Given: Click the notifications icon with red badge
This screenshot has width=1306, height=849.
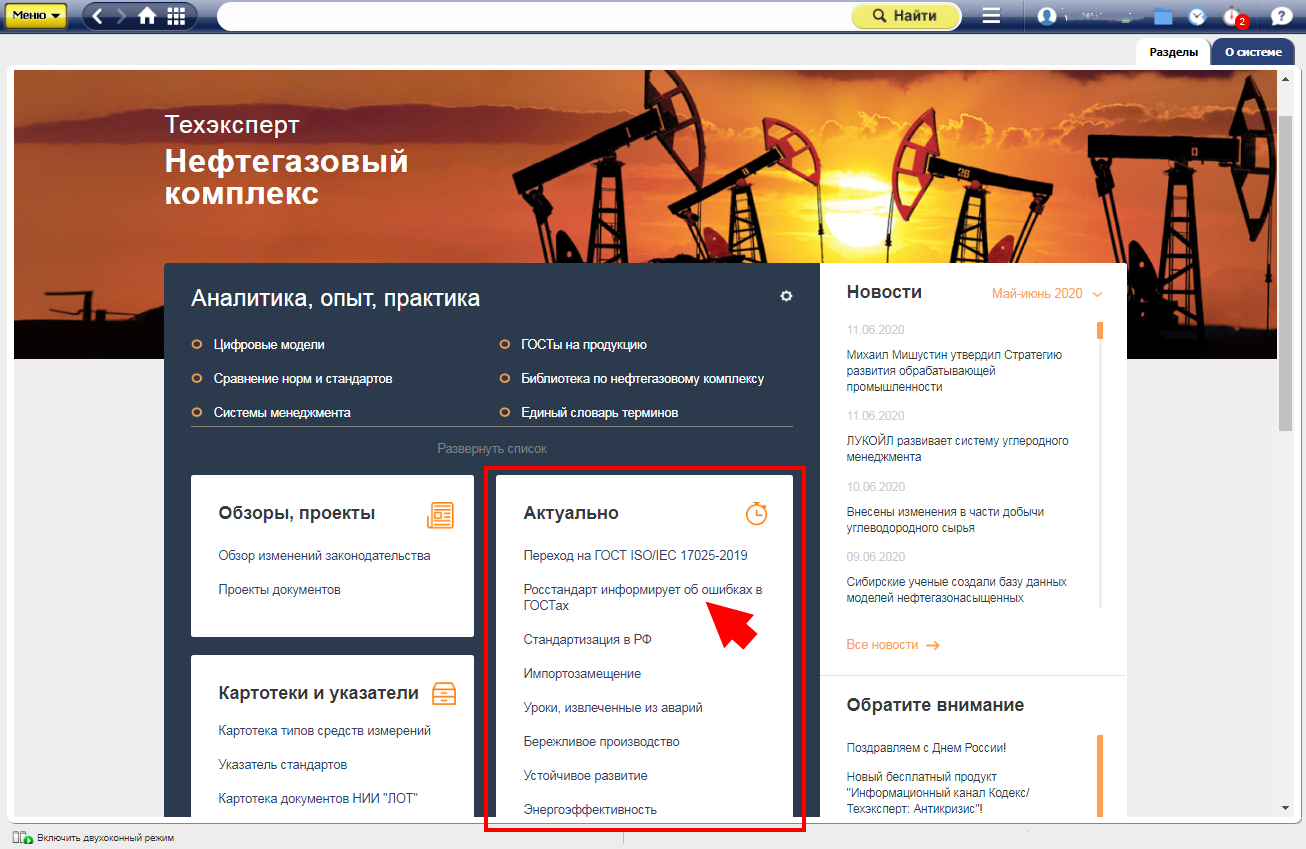Looking at the screenshot, I should point(1233,17).
